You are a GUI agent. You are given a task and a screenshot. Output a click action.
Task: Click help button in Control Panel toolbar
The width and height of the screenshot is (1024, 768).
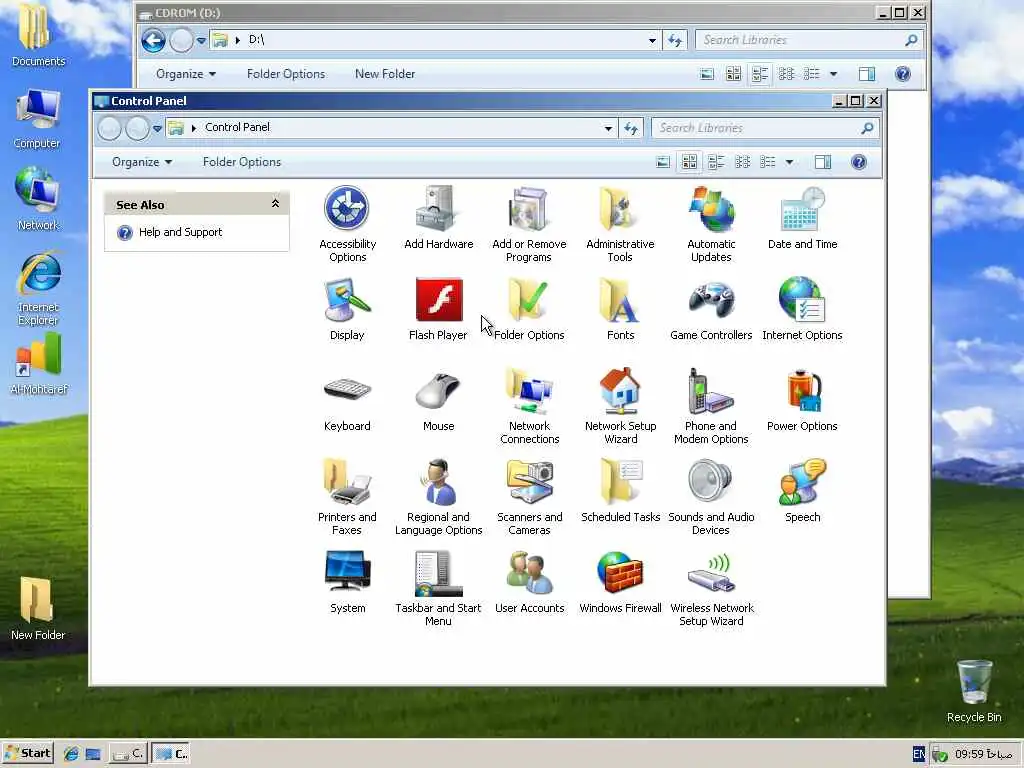pos(859,162)
